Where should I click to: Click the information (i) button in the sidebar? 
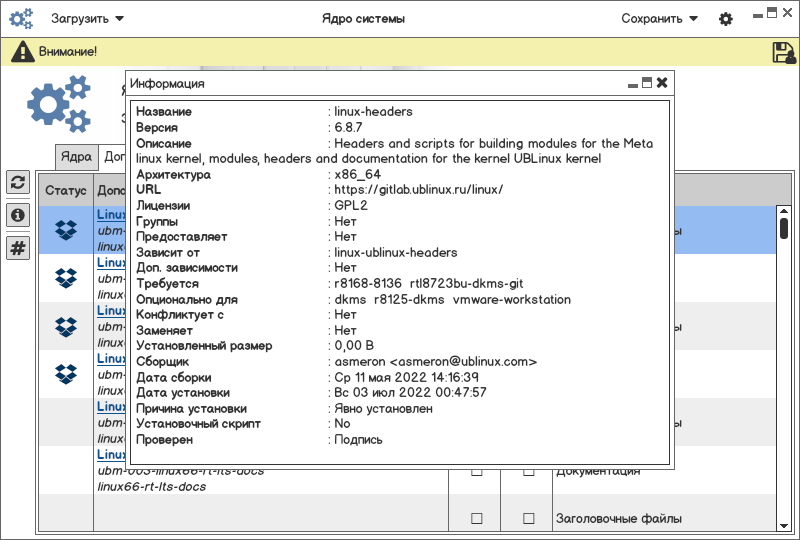pyautogui.click(x=18, y=215)
